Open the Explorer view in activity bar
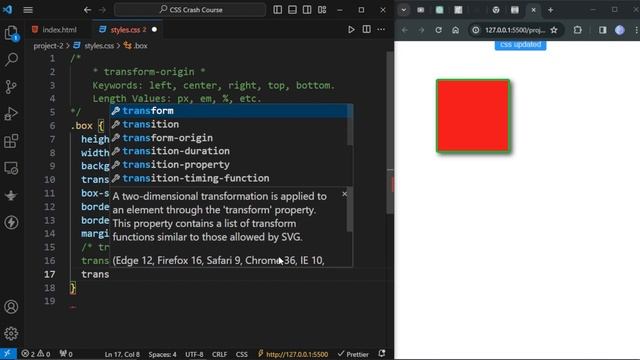 (x=11, y=33)
